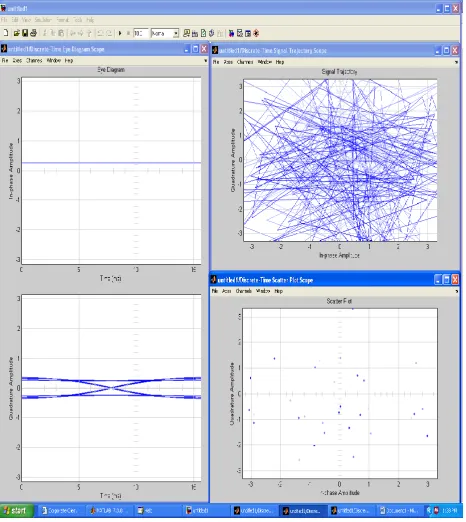466x522 pixels.
Task: Click third icon right of mode dropdown
Action: 203,33
